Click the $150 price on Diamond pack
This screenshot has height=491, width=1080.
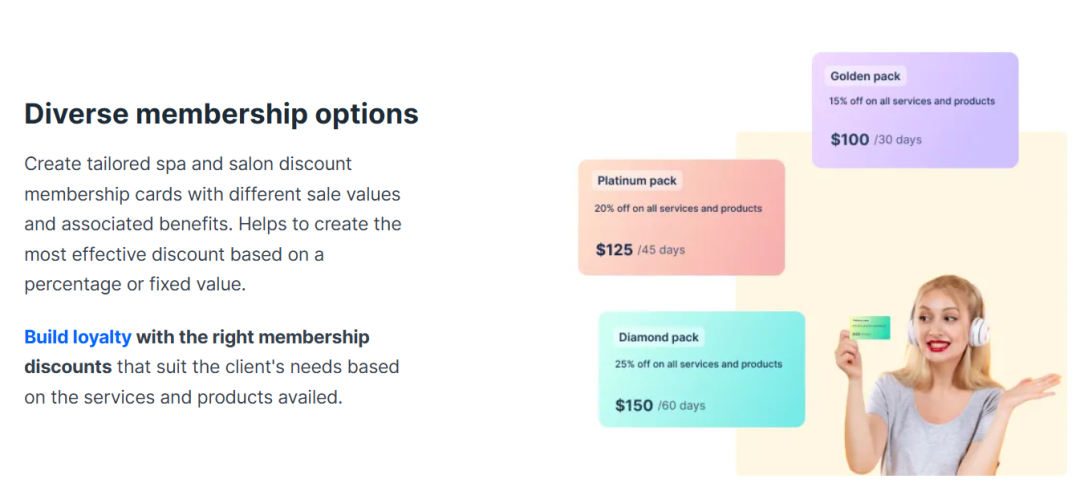[634, 406]
